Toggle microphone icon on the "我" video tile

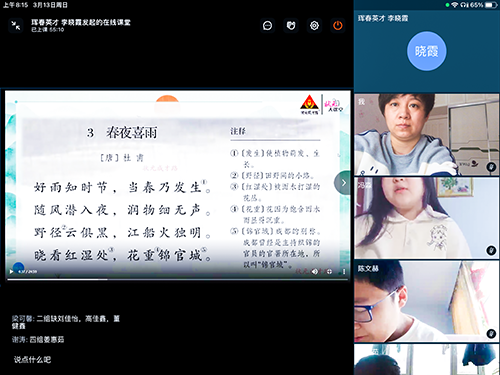pos(491,167)
